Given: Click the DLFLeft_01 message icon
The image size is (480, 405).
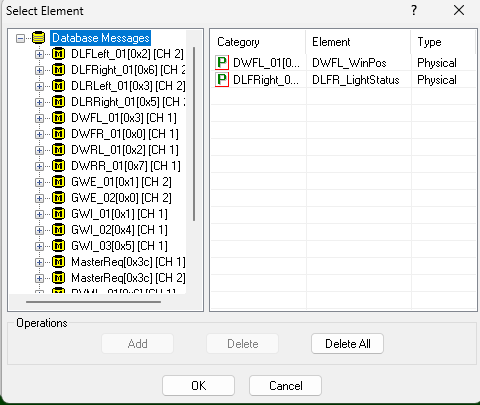Looking at the screenshot, I should 59,54.
